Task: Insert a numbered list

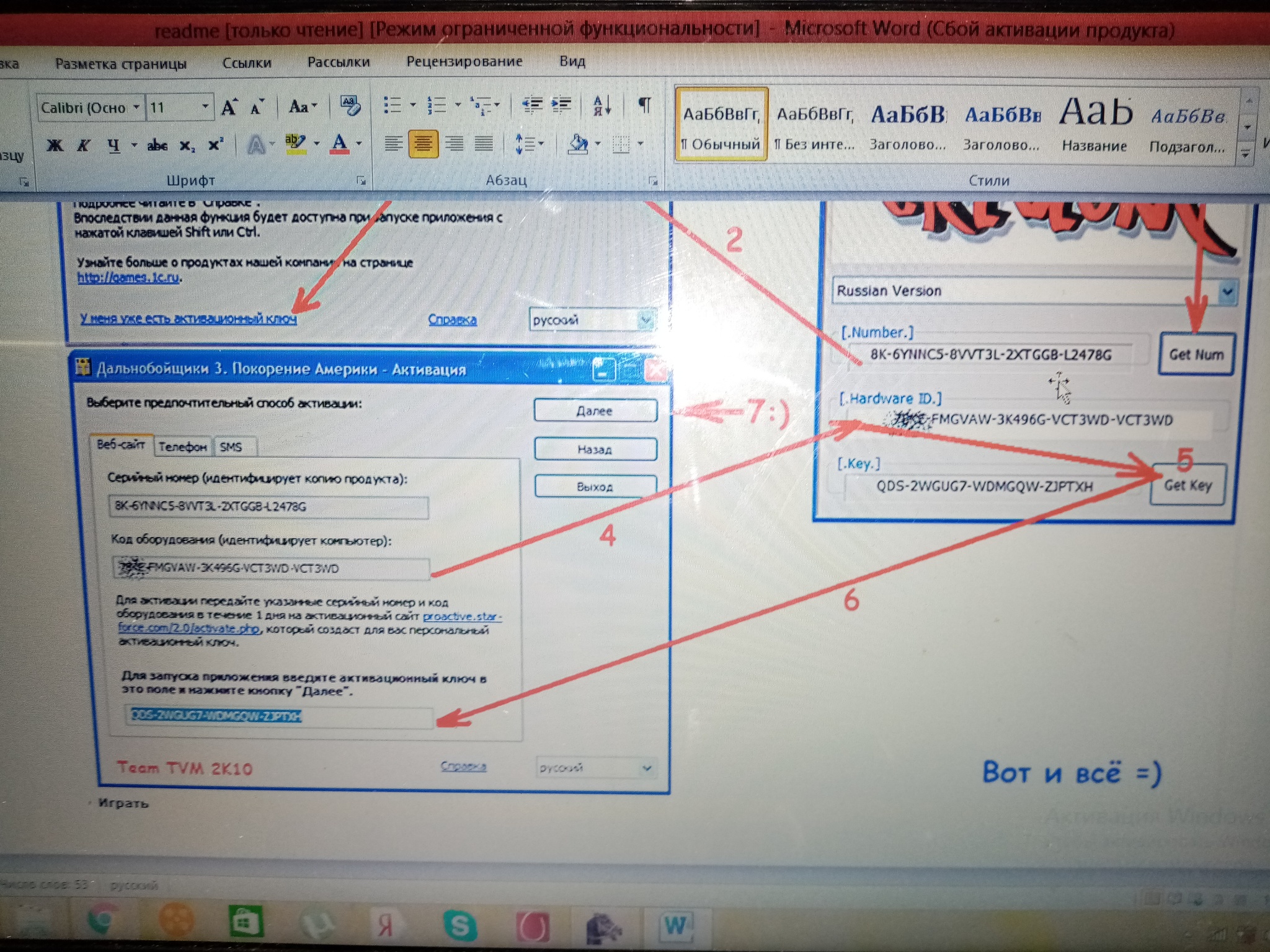Action: click(437, 105)
